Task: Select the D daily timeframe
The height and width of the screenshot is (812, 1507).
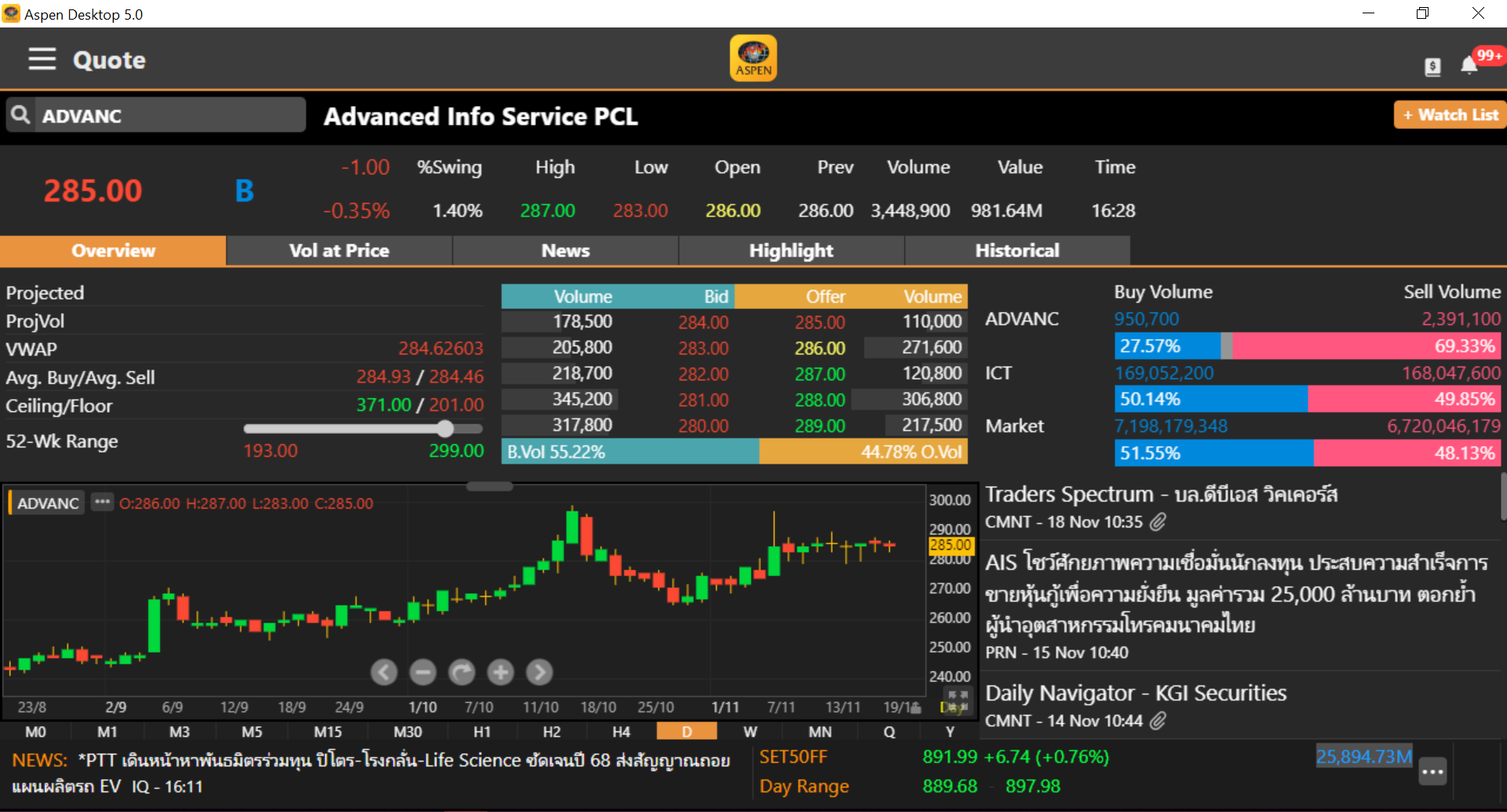Action: pos(687,731)
